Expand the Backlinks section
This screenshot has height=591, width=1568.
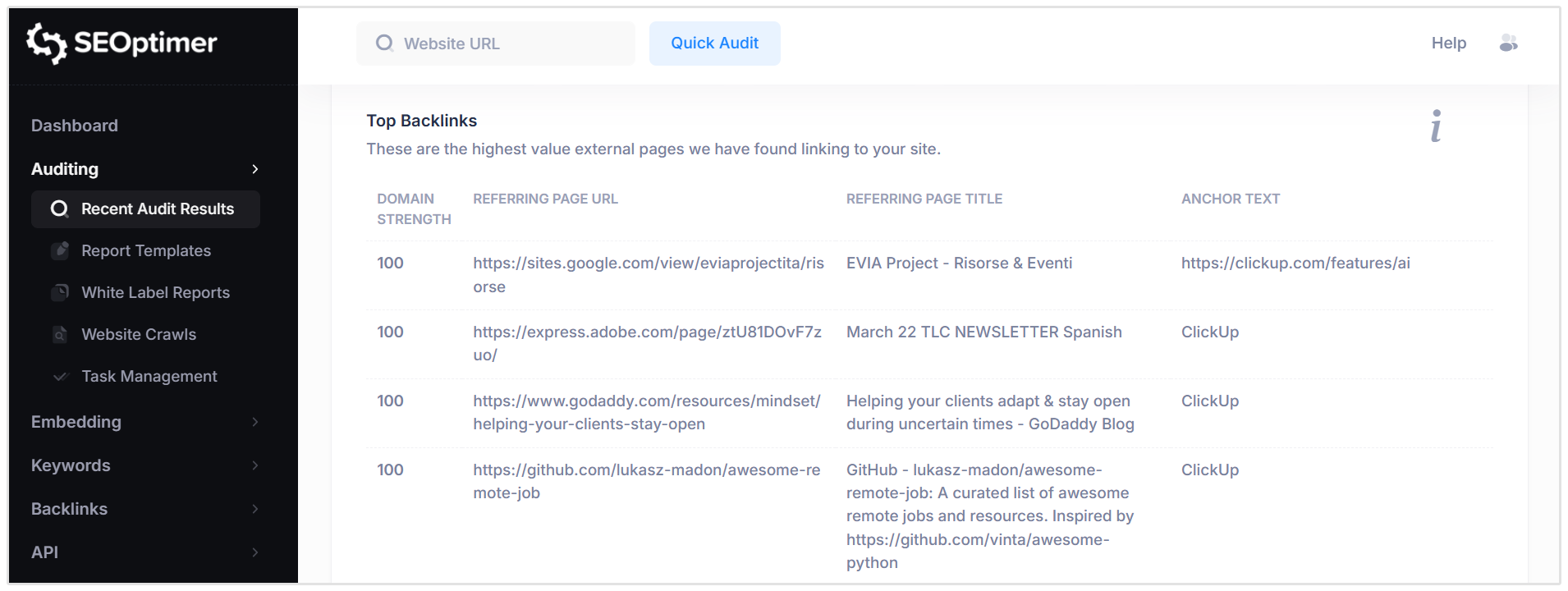coord(255,509)
